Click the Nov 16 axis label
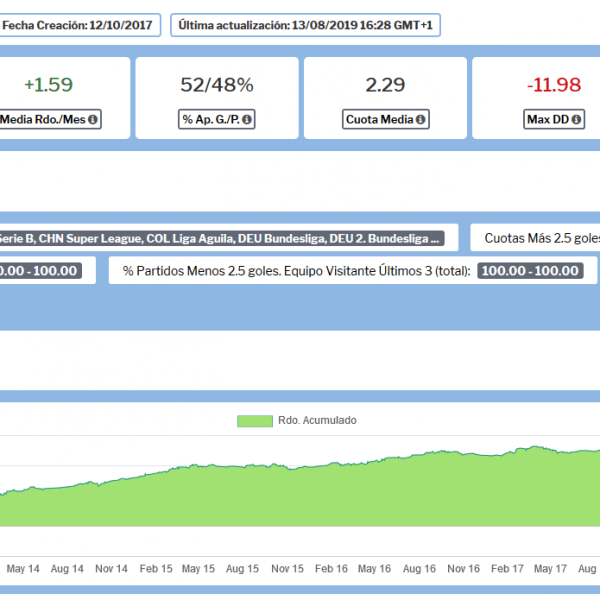This screenshot has width=600, height=600. (463, 569)
